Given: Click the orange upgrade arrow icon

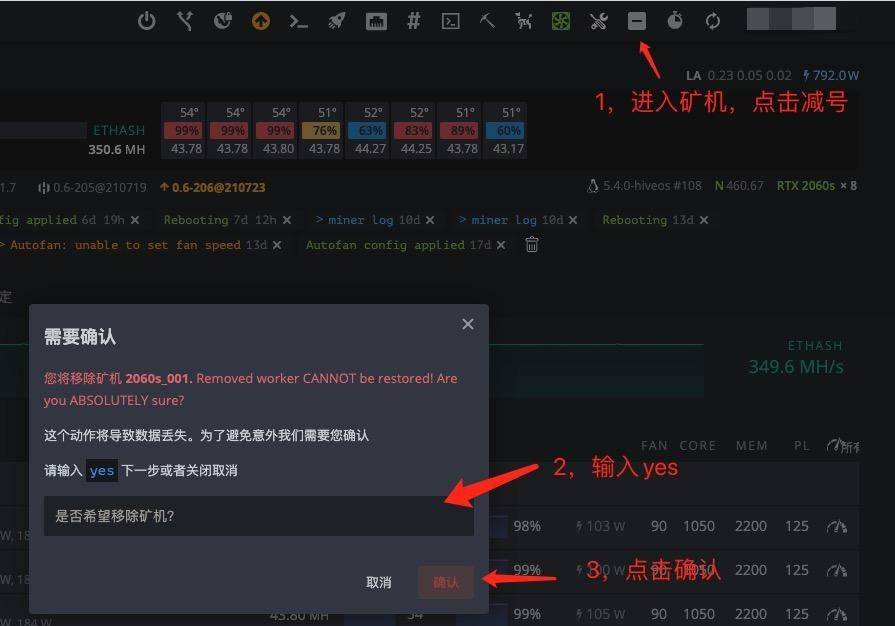Looking at the screenshot, I should (x=261, y=21).
